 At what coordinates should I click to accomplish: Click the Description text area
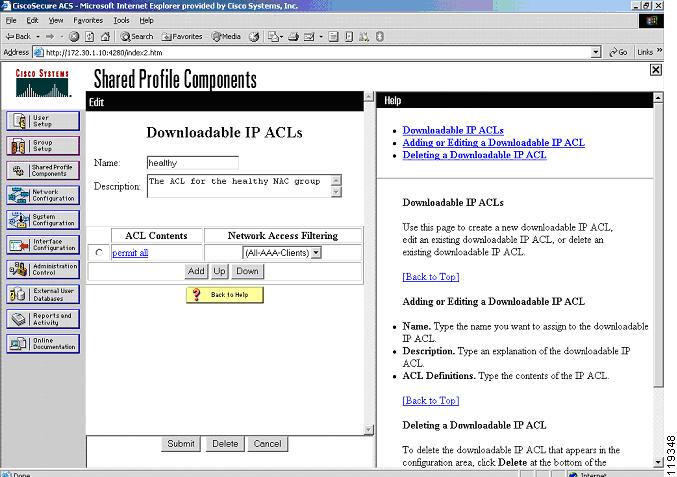tap(240, 186)
